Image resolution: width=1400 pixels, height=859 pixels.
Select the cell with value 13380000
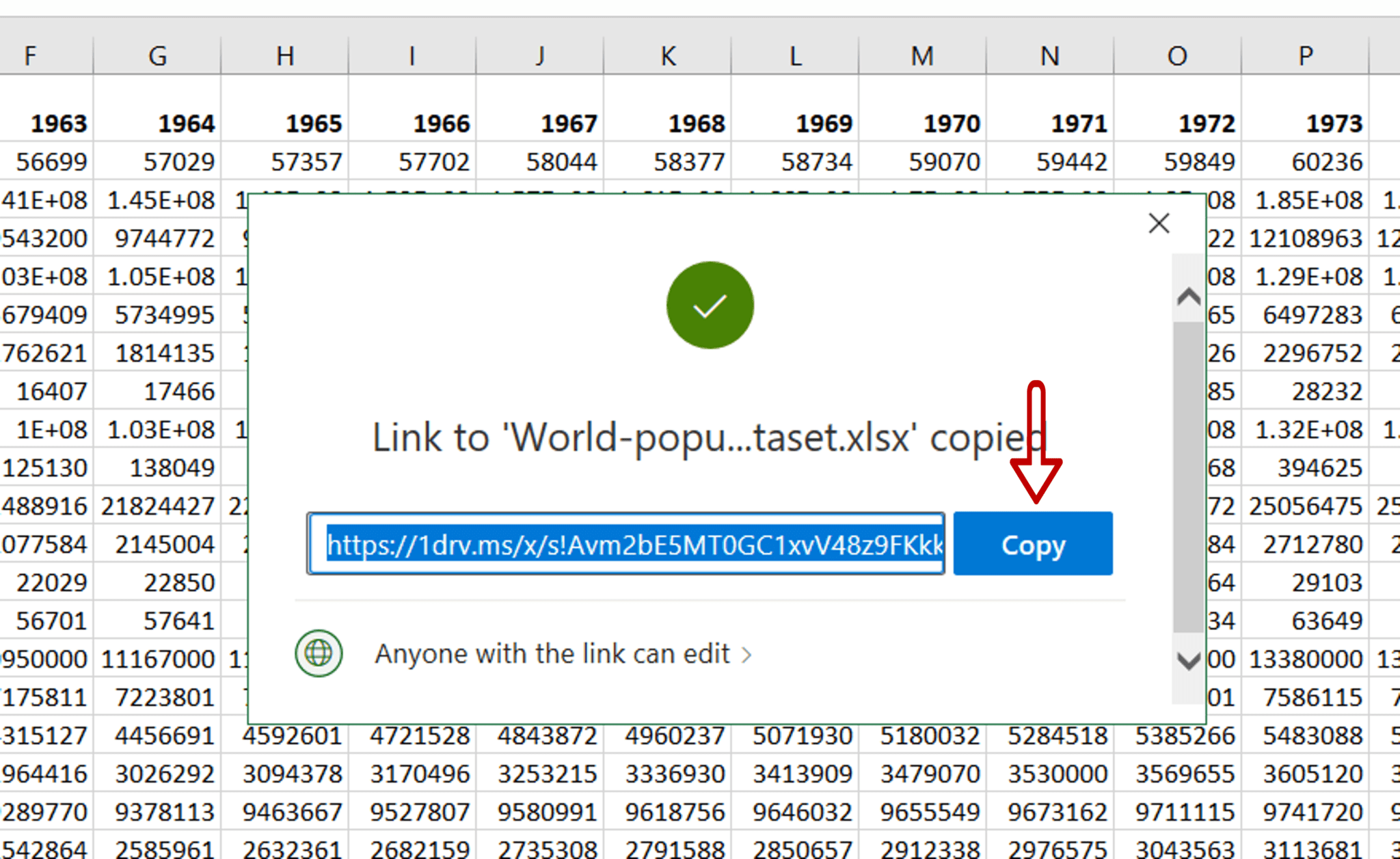(x=1306, y=659)
